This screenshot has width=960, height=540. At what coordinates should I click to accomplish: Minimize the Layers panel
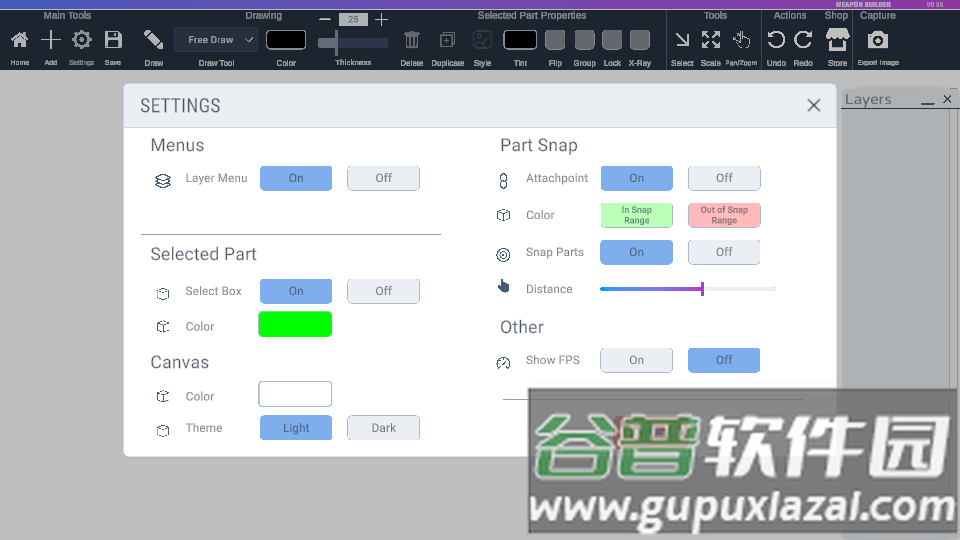[927, 100]
